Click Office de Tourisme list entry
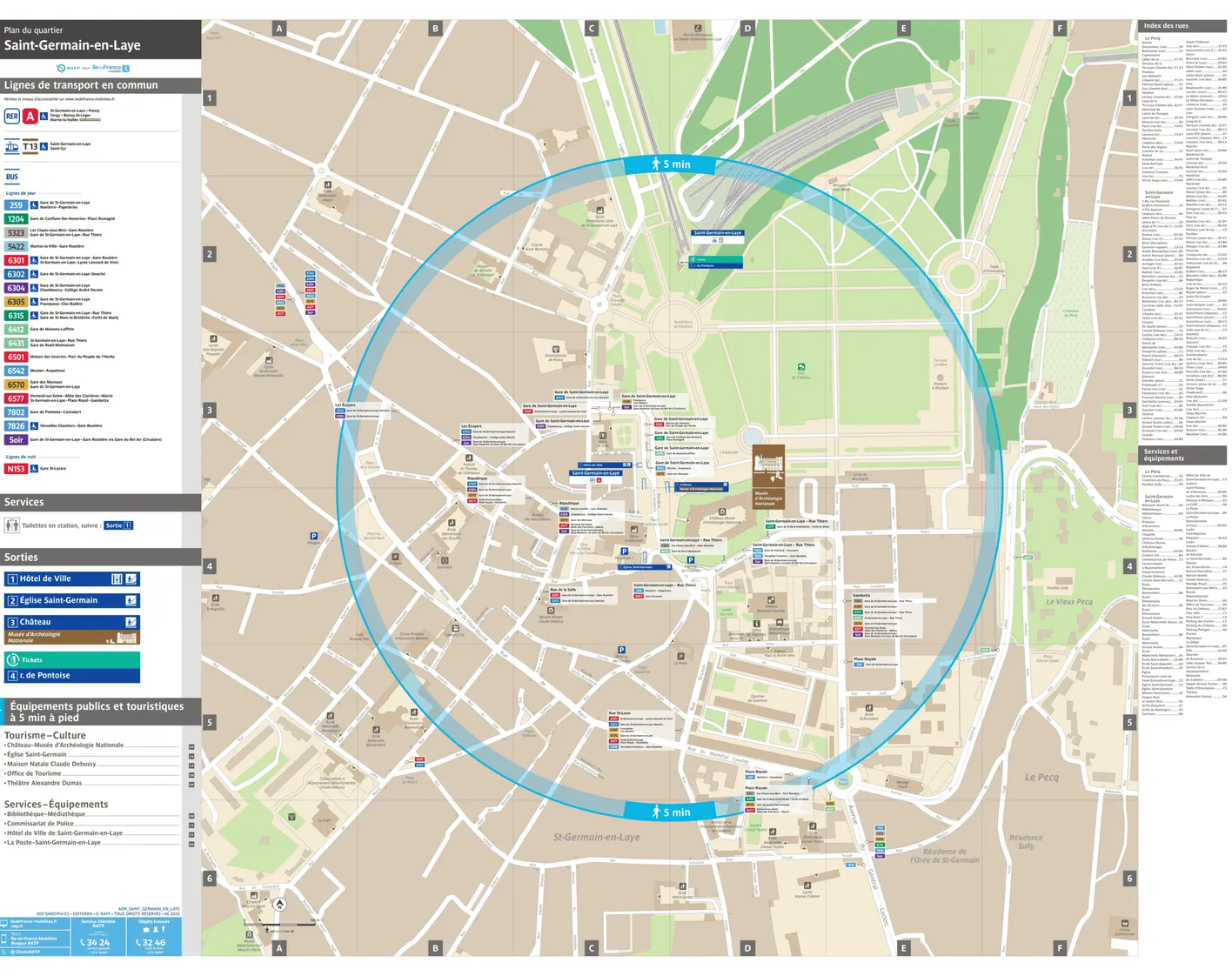The width and height of the screenshot is (1232, 976). coord(33,773)
